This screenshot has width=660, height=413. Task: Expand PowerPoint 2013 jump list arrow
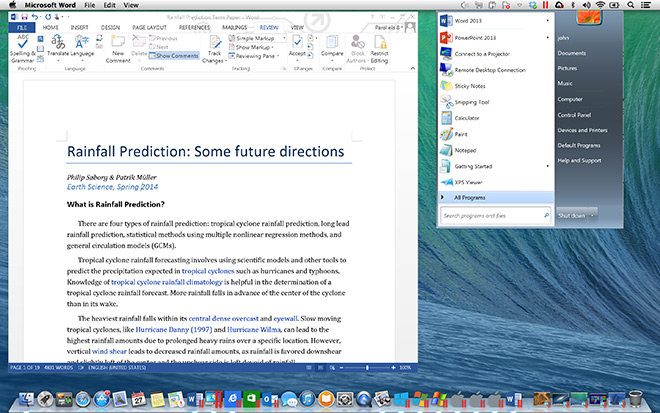548,37
